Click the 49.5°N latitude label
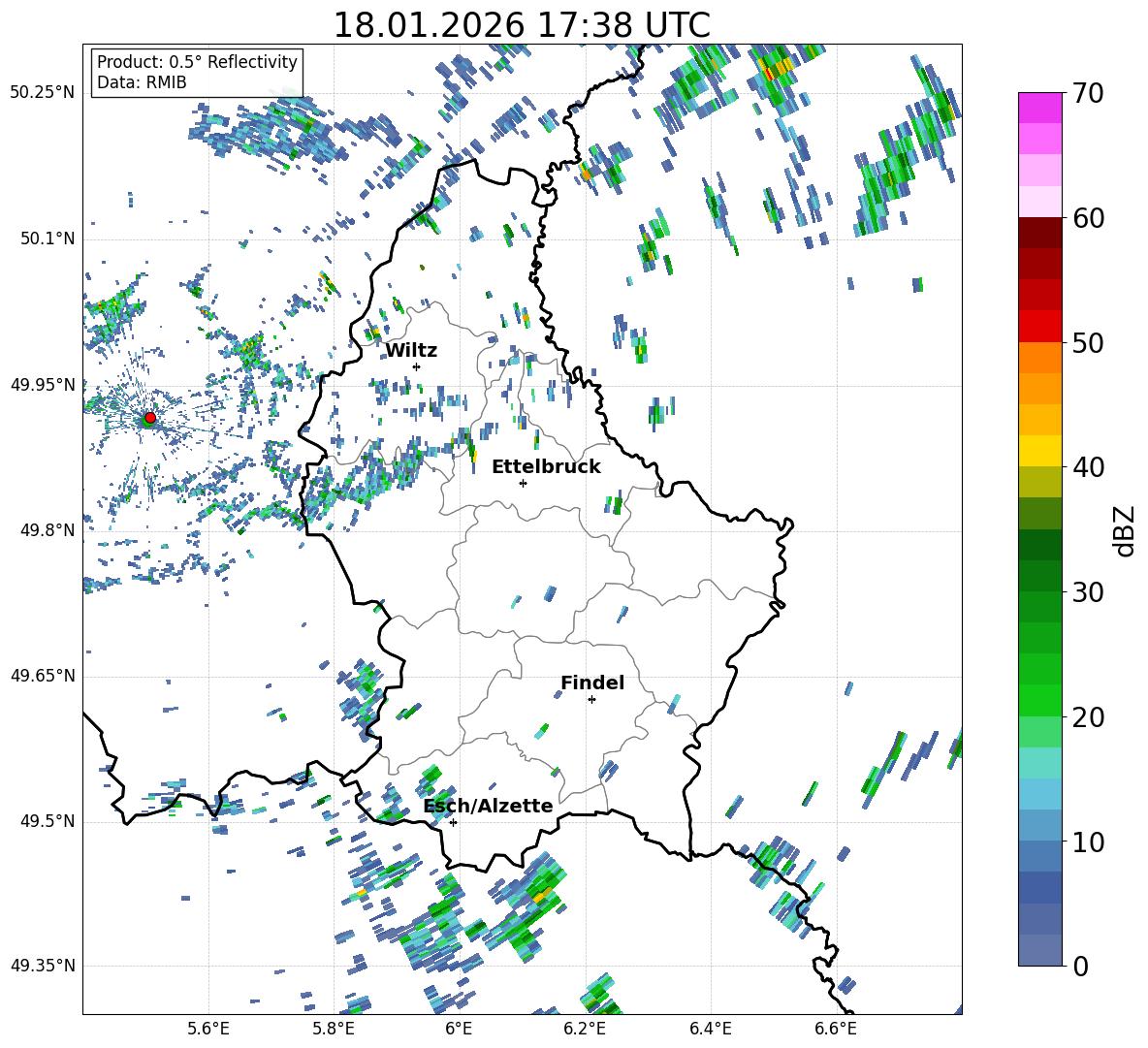 coord(48,821)
